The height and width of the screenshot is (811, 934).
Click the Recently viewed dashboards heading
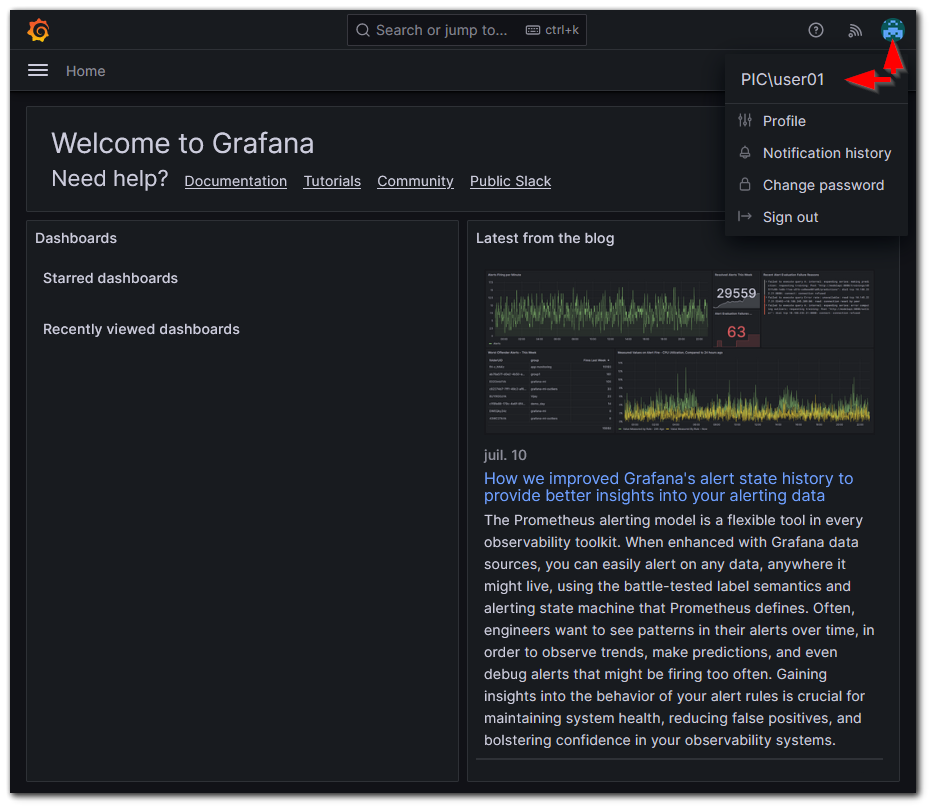pyautogui.click(x=141, y=329)
